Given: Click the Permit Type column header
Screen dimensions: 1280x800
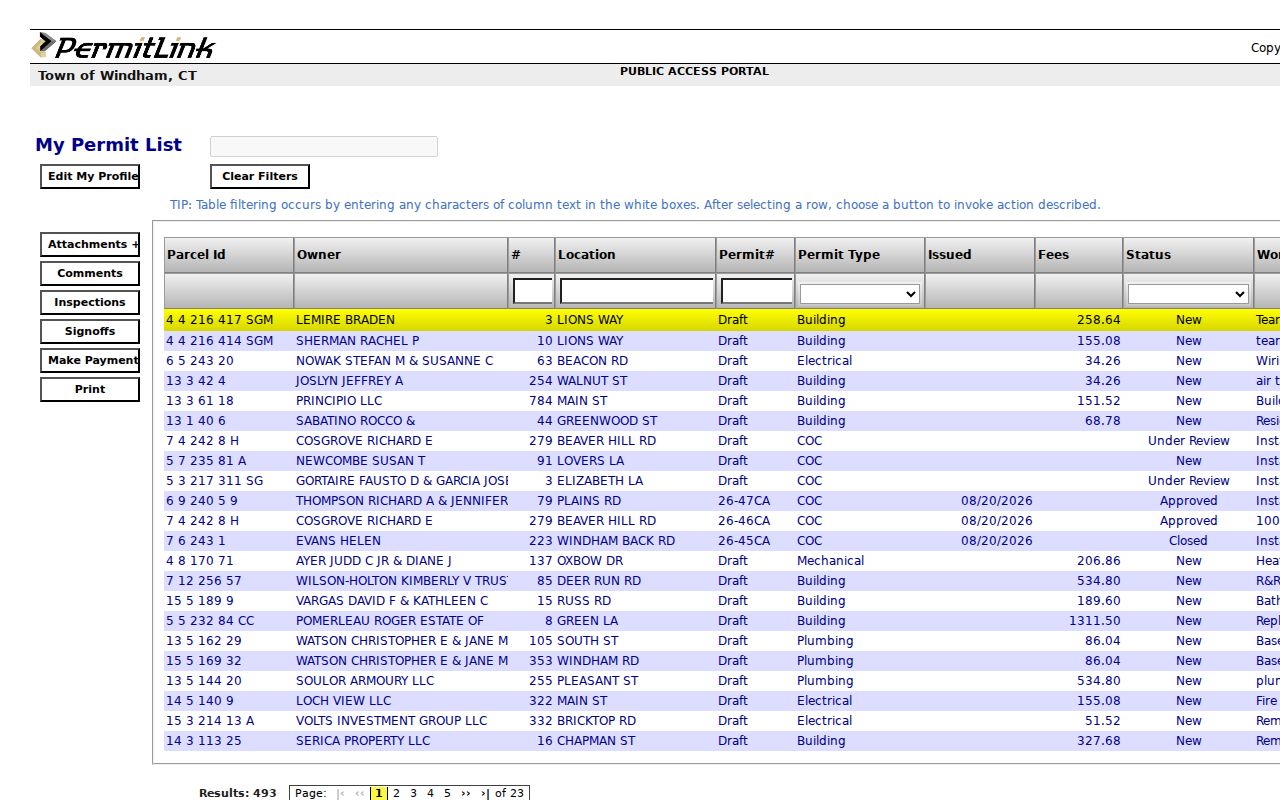Looking at the screenshot, I should pos(859,255).
